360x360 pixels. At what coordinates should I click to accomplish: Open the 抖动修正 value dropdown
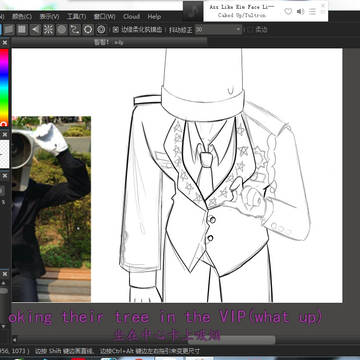click(x=218, y=30)
